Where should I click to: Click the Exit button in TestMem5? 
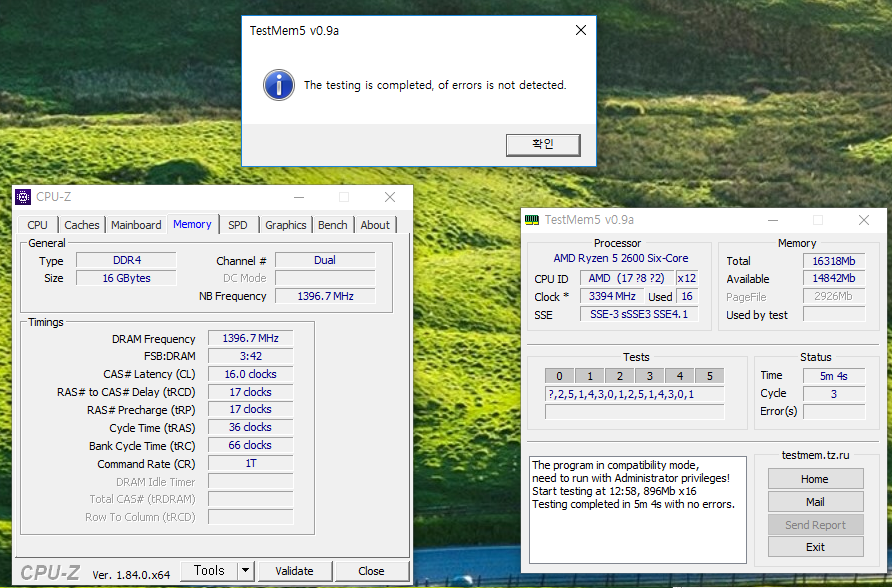click(815, 546)
